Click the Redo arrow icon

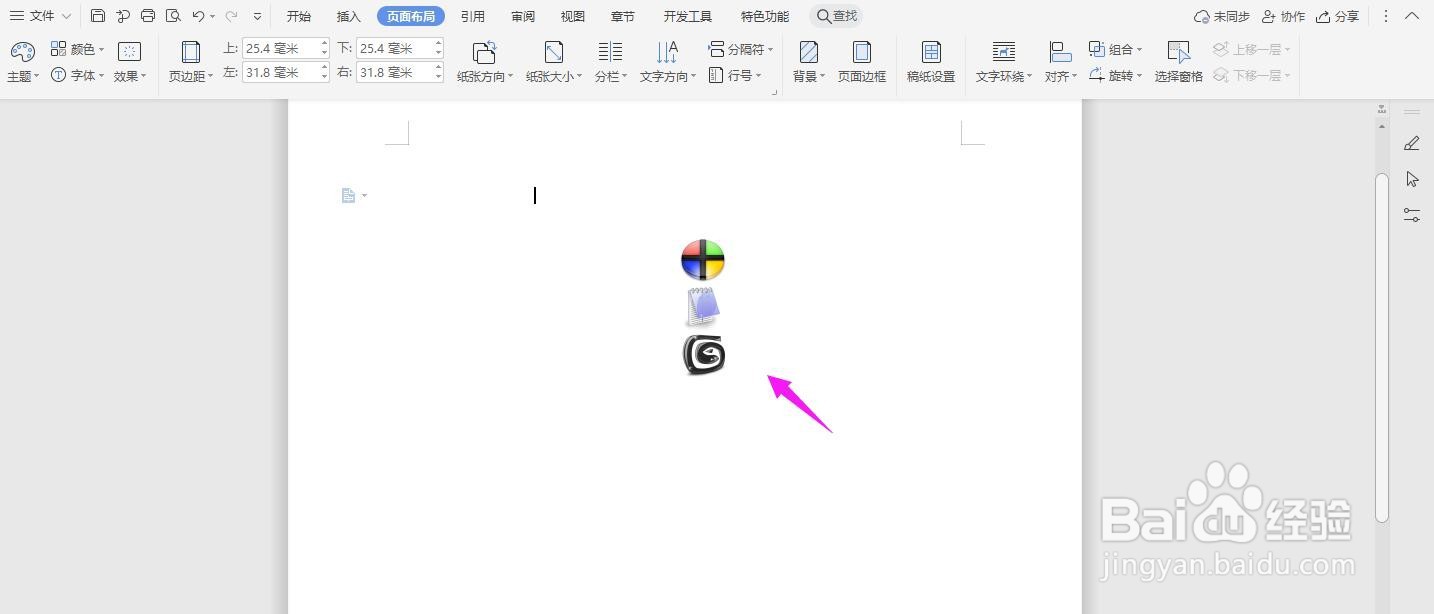(x=231, y=16)
